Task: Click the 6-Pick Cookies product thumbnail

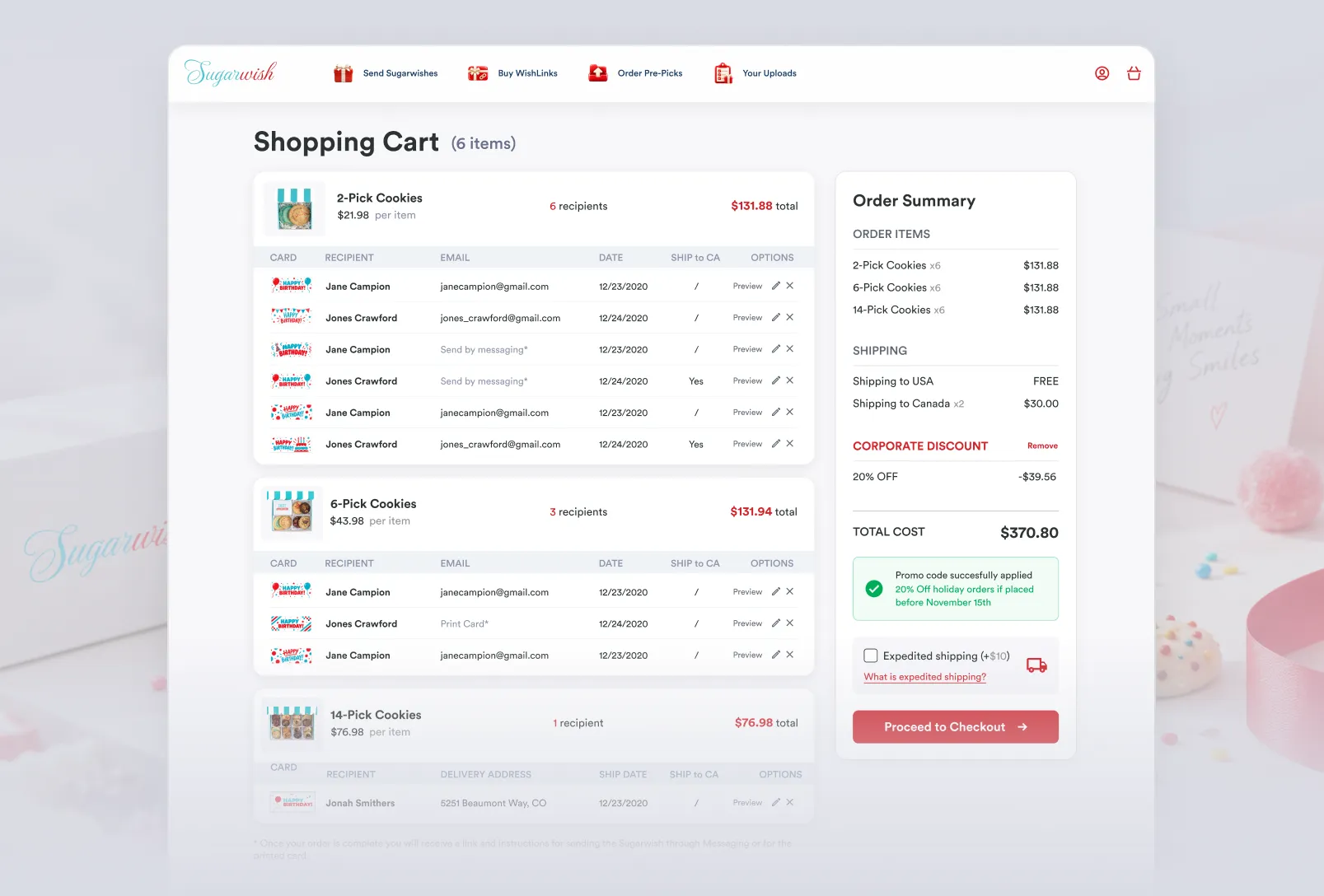Action: pos(292,513)
